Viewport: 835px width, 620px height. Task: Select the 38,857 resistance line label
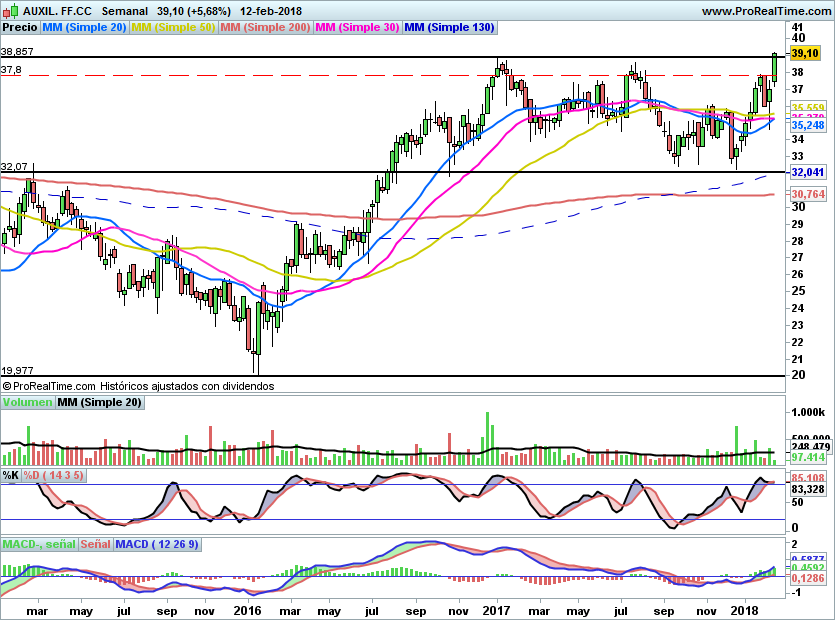18,51
